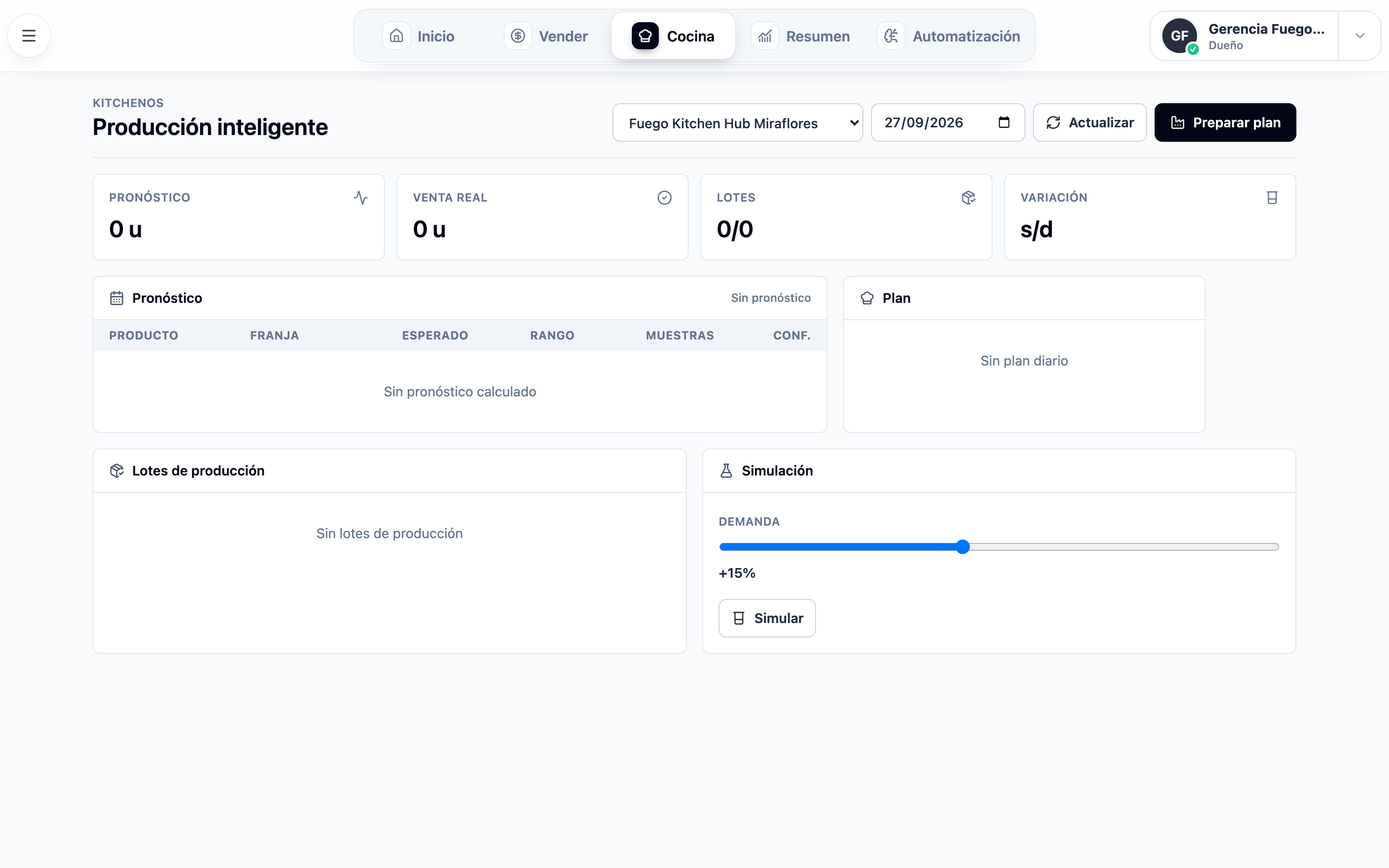
Task: Click the flask icon beside Simulación
Action: pyautogui.click(x=726, y=471)
